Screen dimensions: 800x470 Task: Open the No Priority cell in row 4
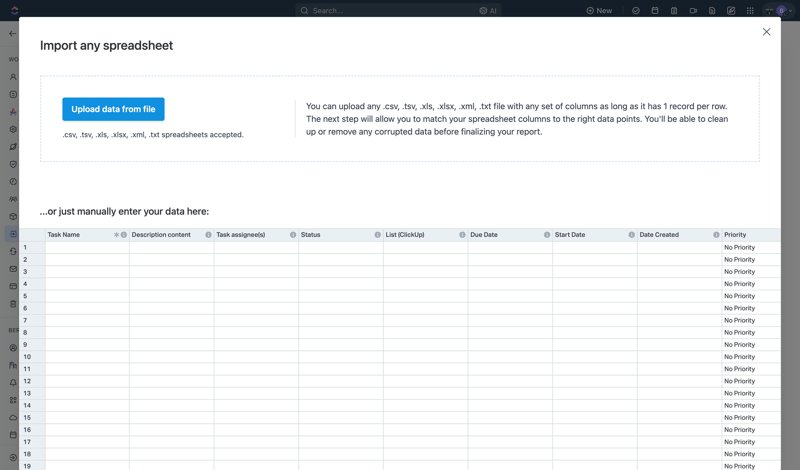pos(751,284)
